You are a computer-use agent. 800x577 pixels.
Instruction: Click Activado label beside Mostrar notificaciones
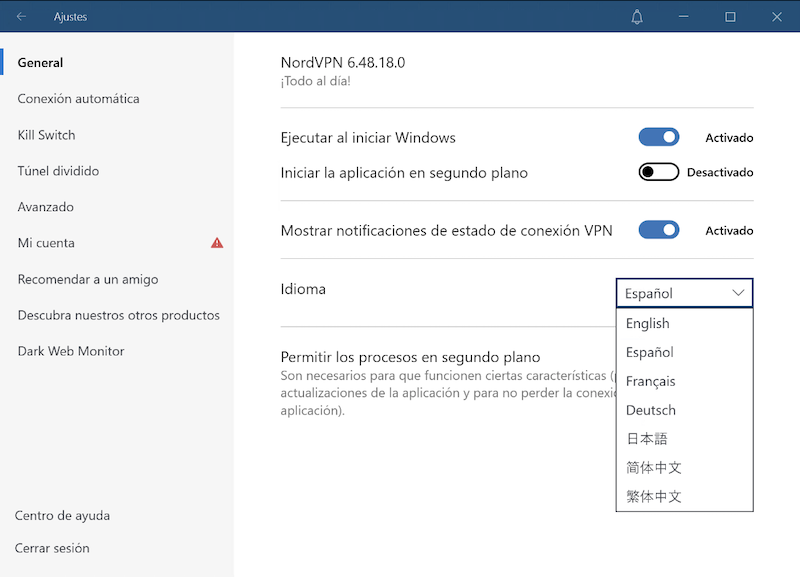coord(729,231)
